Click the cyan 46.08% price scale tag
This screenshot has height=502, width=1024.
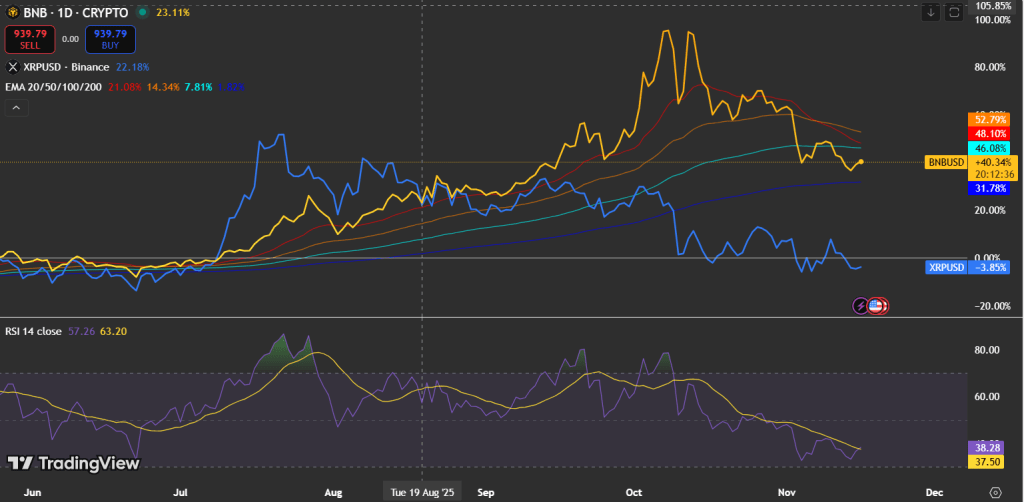[989, 148]
